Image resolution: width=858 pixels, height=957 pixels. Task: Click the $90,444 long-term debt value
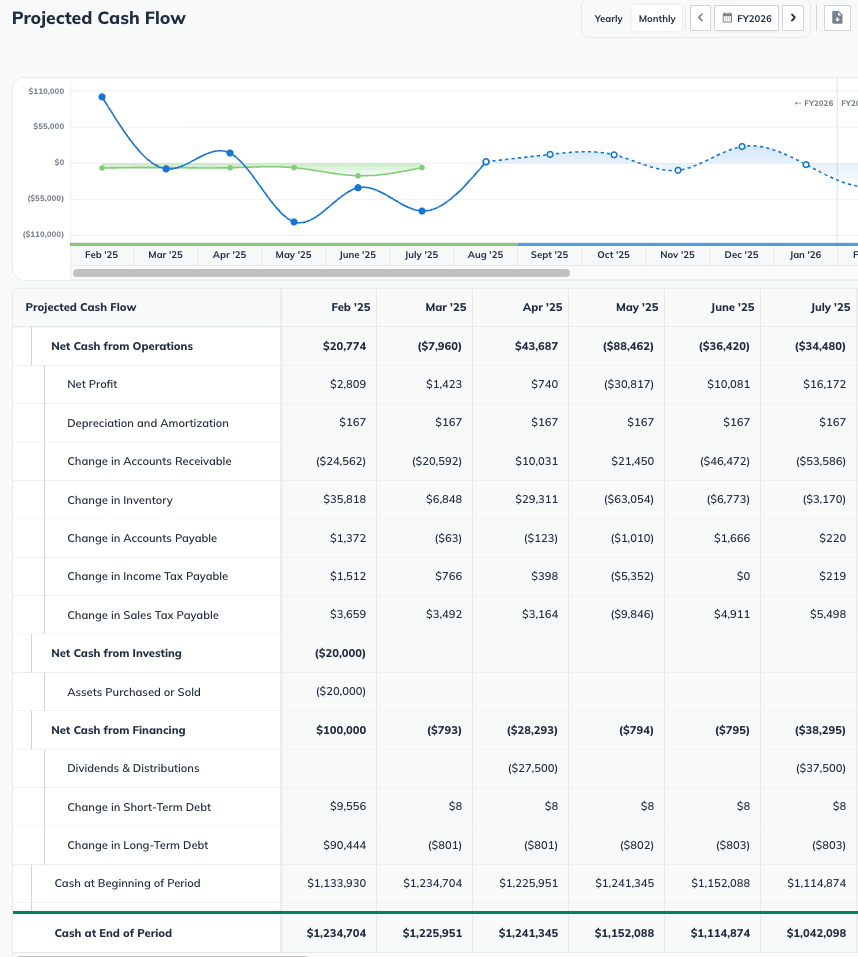click(344, 845)
